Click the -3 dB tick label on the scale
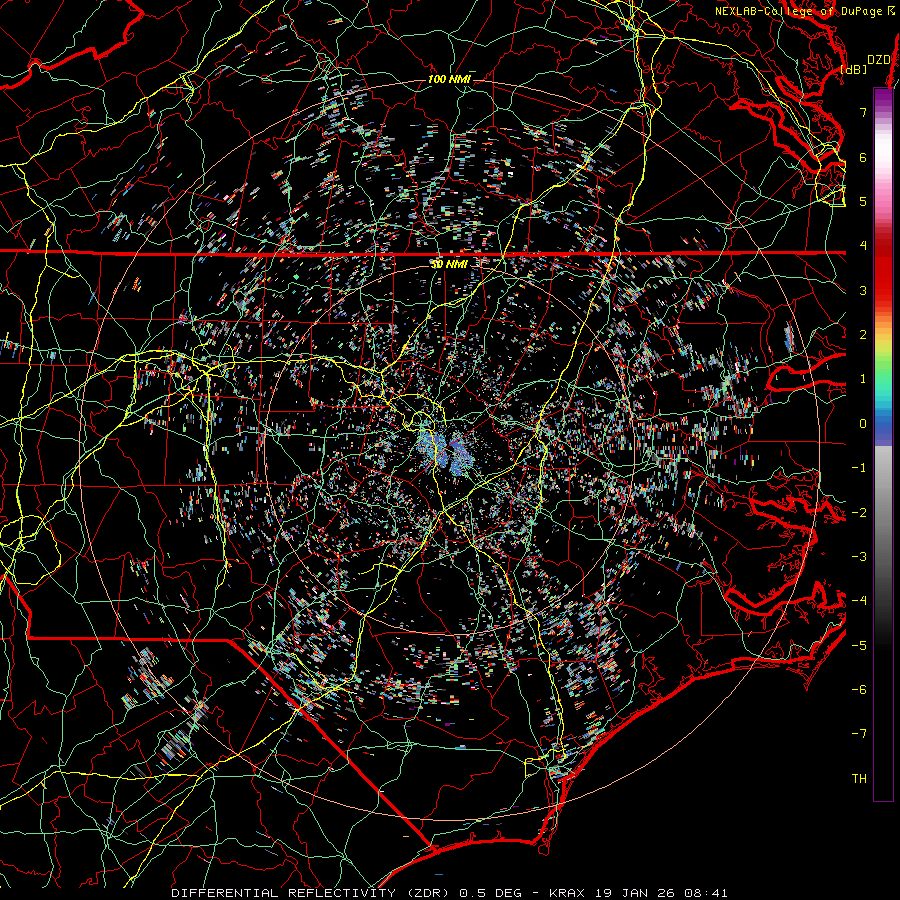This screenshot has width=900, height=900. click(859, 557)
